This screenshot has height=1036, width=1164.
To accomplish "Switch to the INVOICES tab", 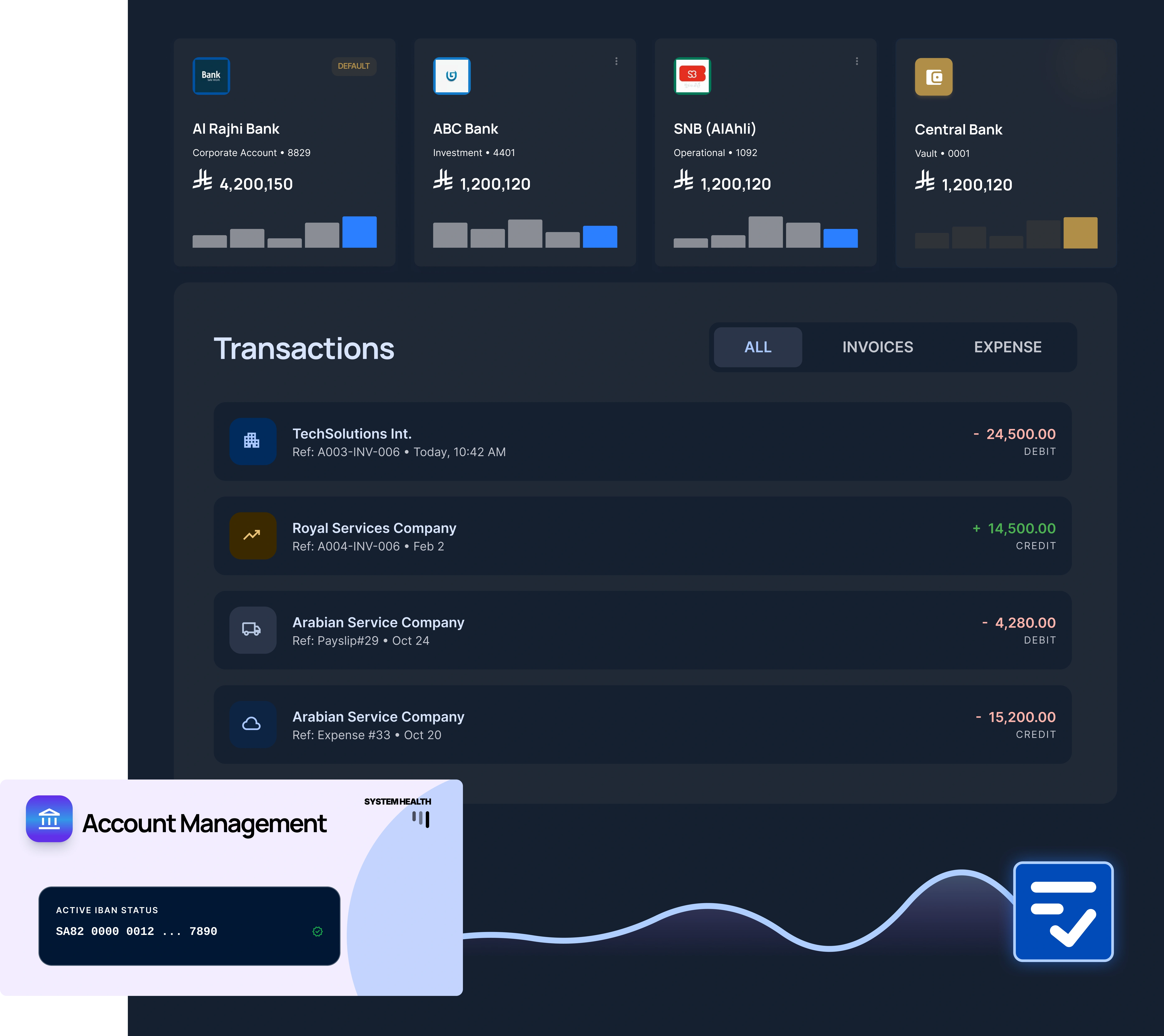I will (x=878, y=347).
